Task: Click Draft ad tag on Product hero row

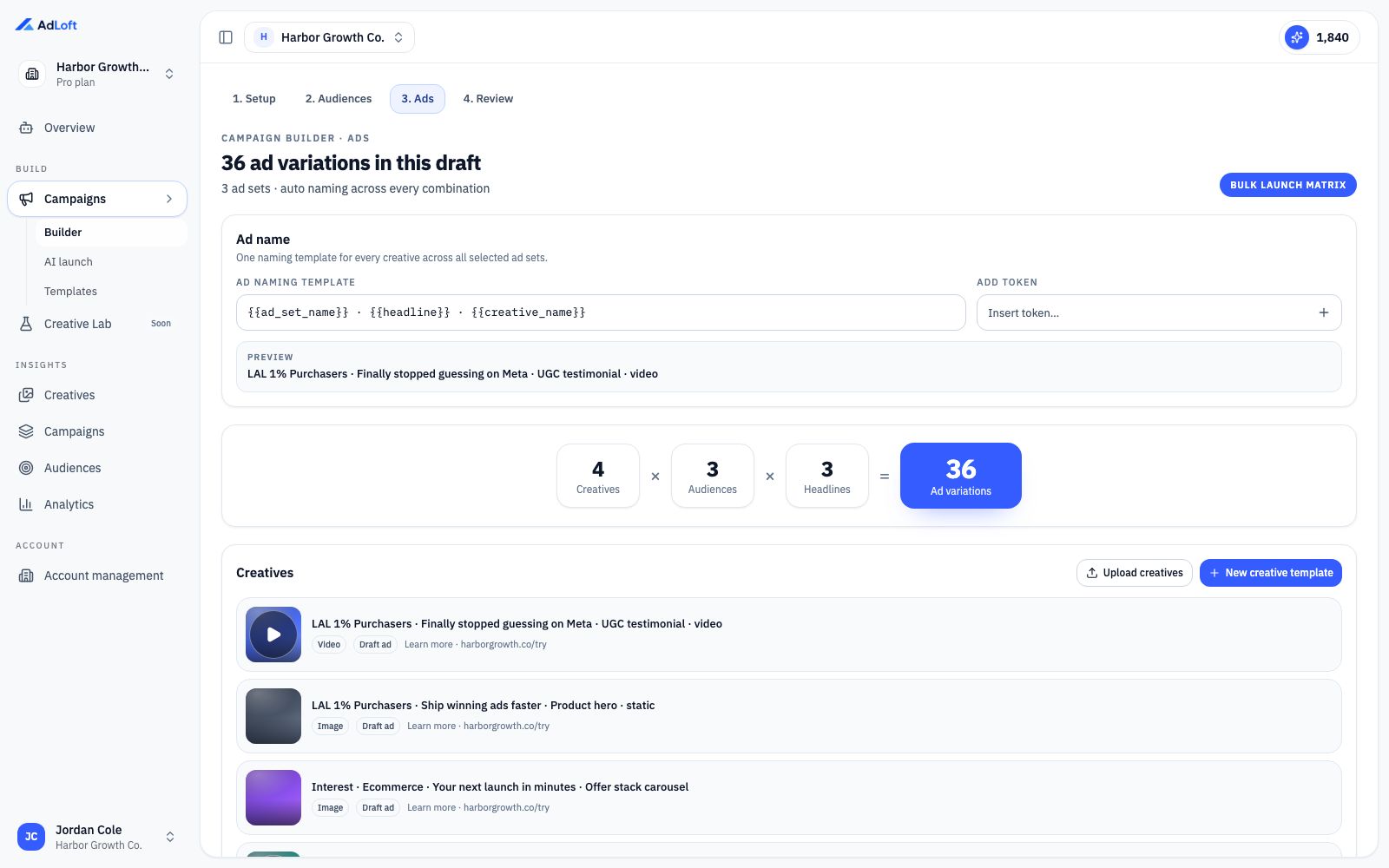Action: click(x=378, y=726)
